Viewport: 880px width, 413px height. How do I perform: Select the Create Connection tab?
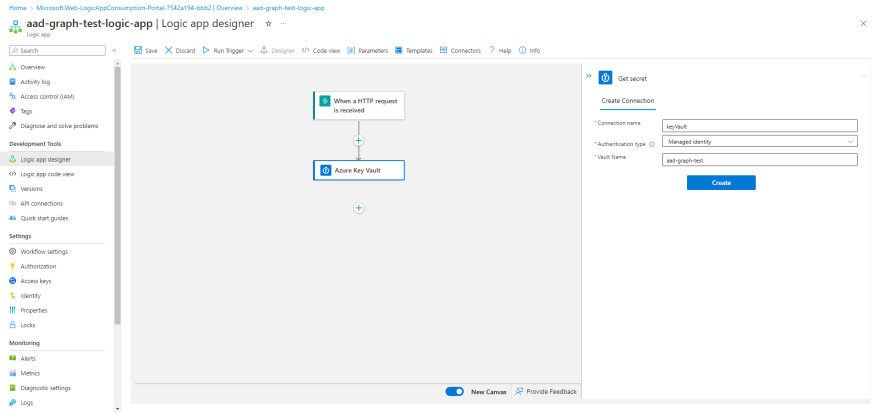click(627, 101)
